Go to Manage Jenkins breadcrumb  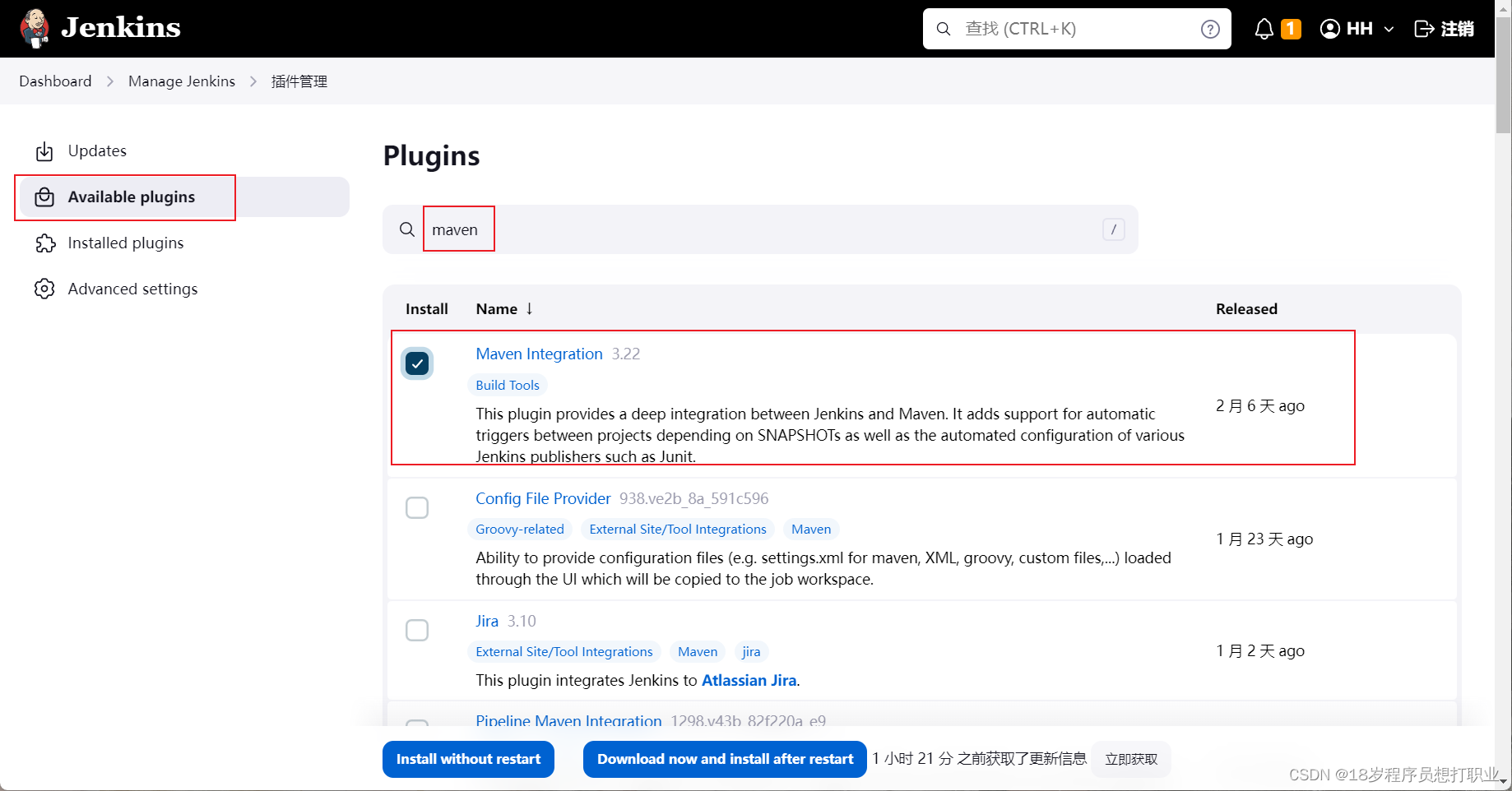[182, 81]
